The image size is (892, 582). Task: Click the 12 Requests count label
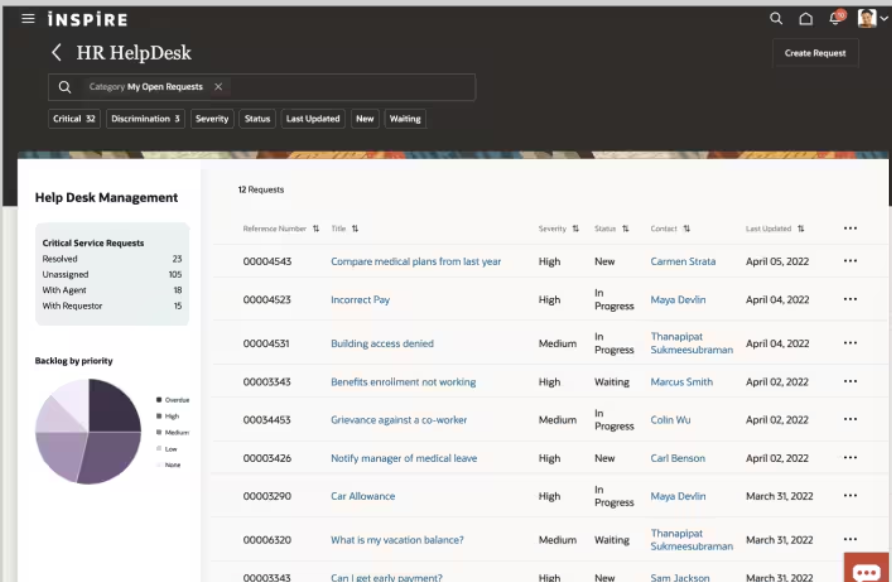tap(261, 189)
